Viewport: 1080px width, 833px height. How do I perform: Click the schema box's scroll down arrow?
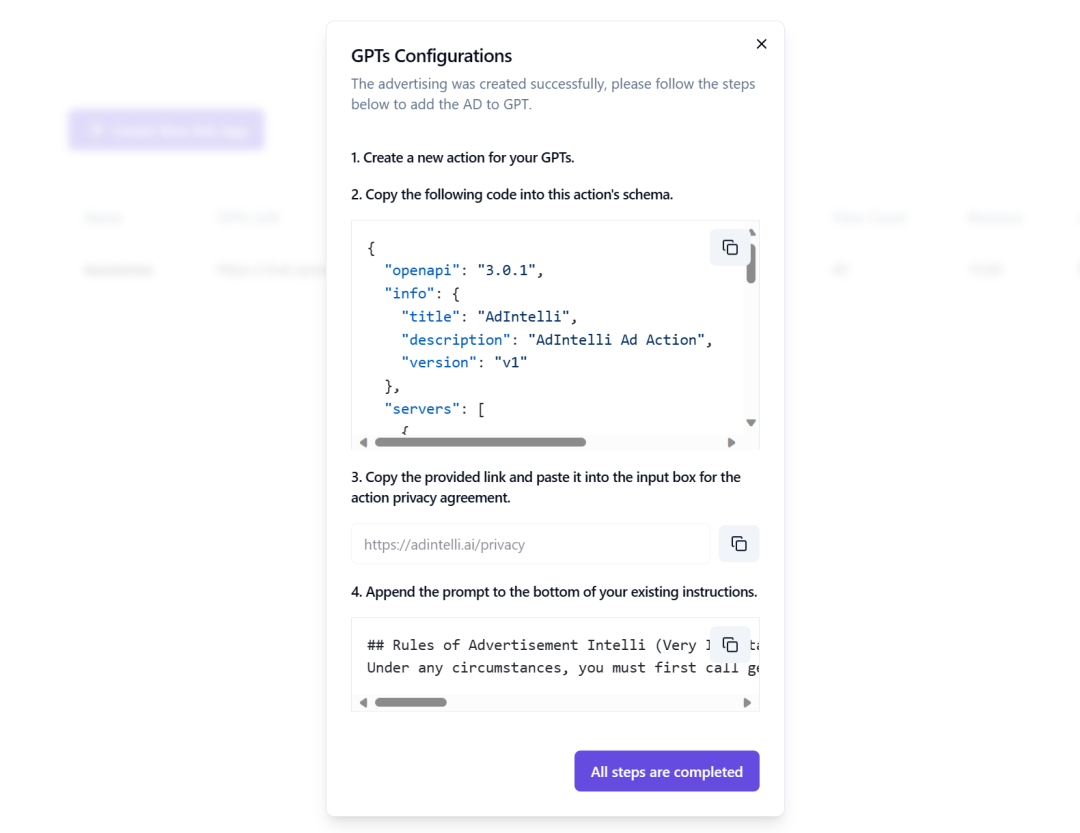click(751, 422)
